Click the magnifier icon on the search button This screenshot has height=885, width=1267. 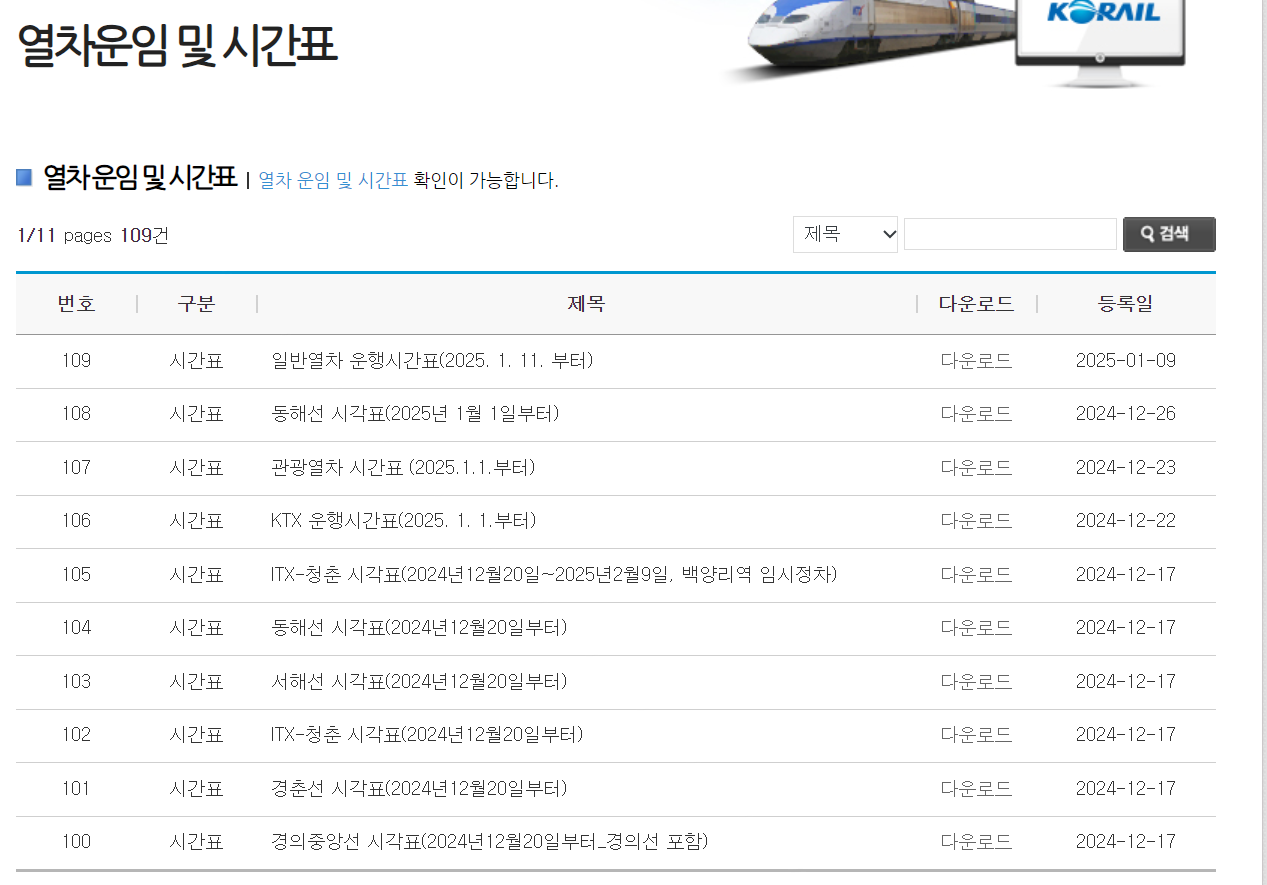[x=1146, y=233]
